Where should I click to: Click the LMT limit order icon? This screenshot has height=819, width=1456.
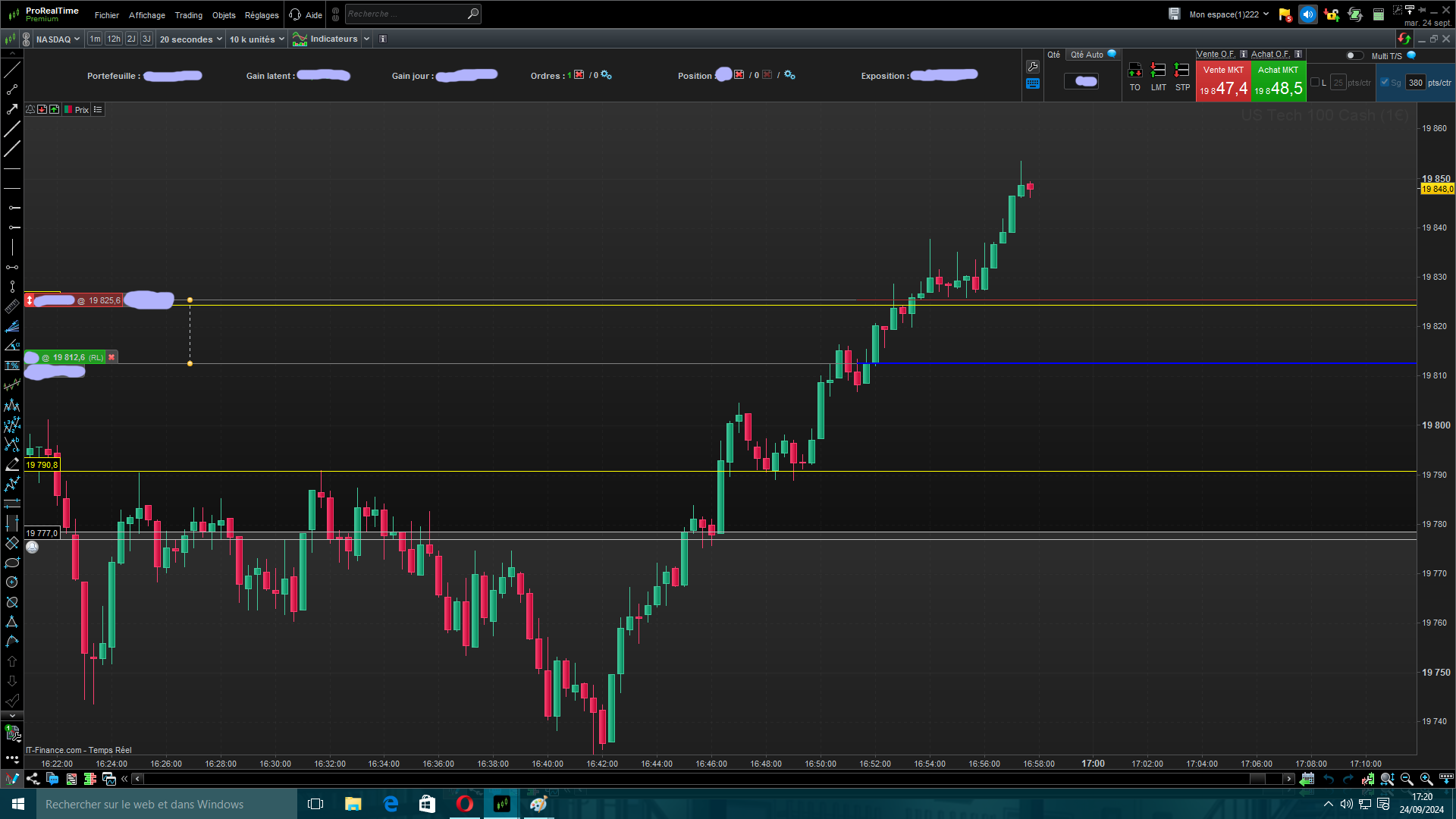(x=1158, y=71)
